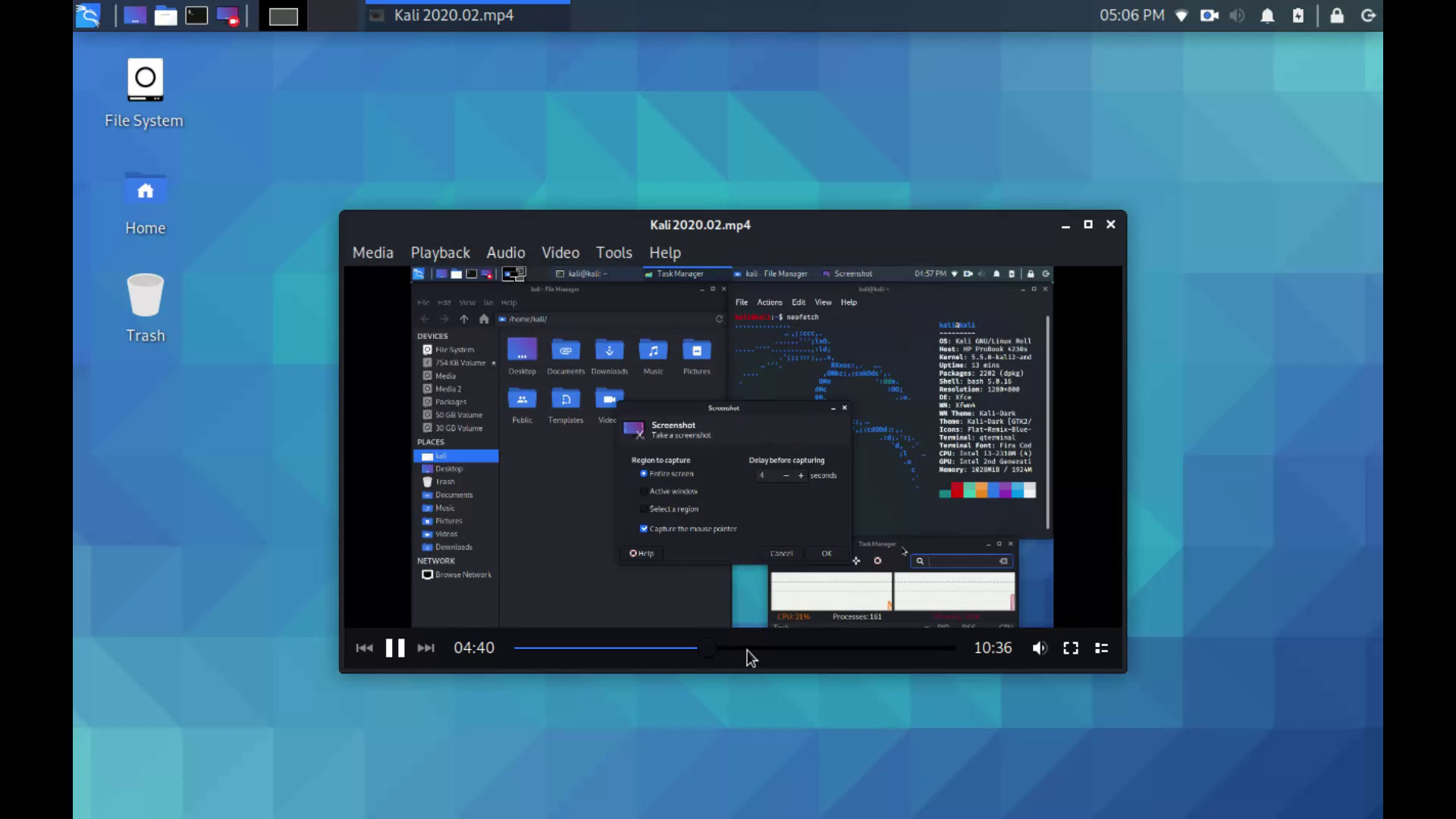Open the Playback menu
The image size is (1456, 819).
(440, 253)
